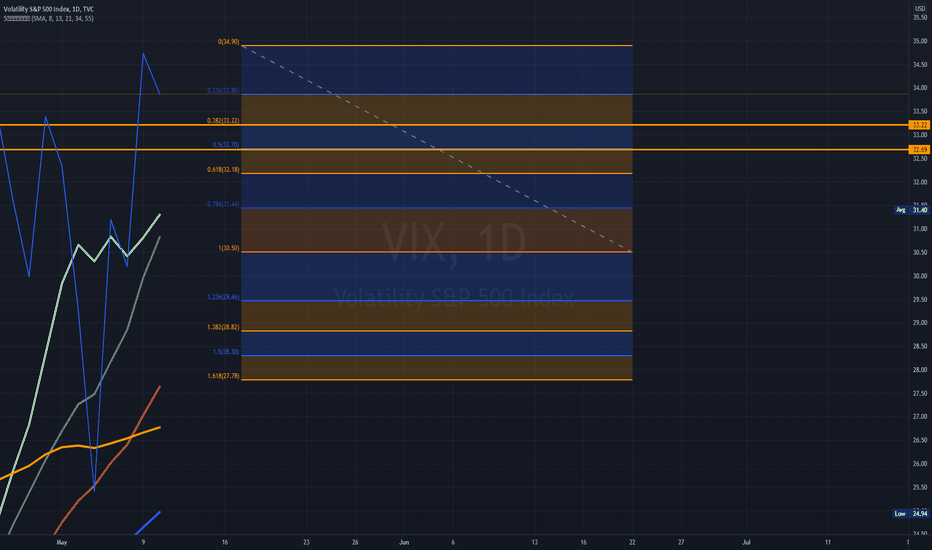Screen dimensions: 932x550
Task: Click the Fibonacci label 1.236(29.46)
Action: tap(223, 297)
